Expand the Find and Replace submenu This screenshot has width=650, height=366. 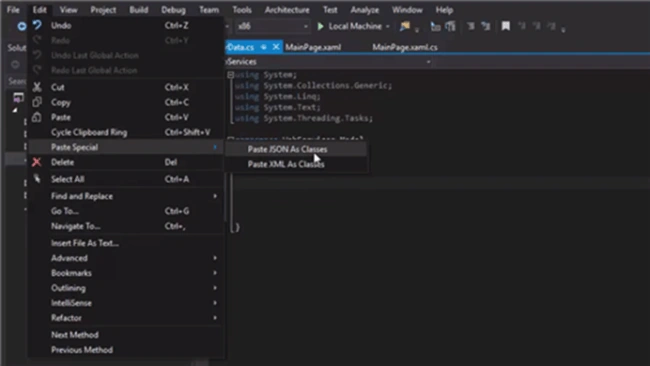(x=215, y=196)
